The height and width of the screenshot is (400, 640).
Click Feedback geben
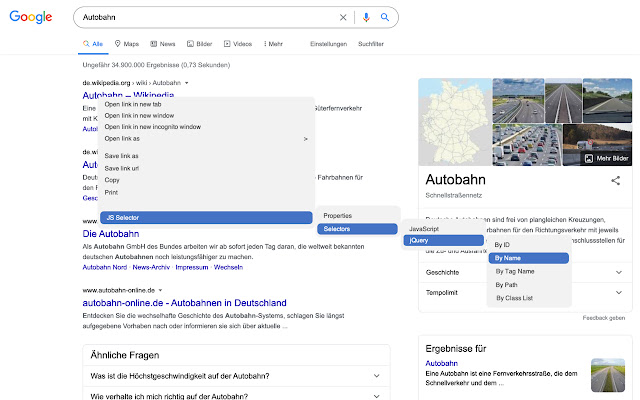(x=604, y=318)
